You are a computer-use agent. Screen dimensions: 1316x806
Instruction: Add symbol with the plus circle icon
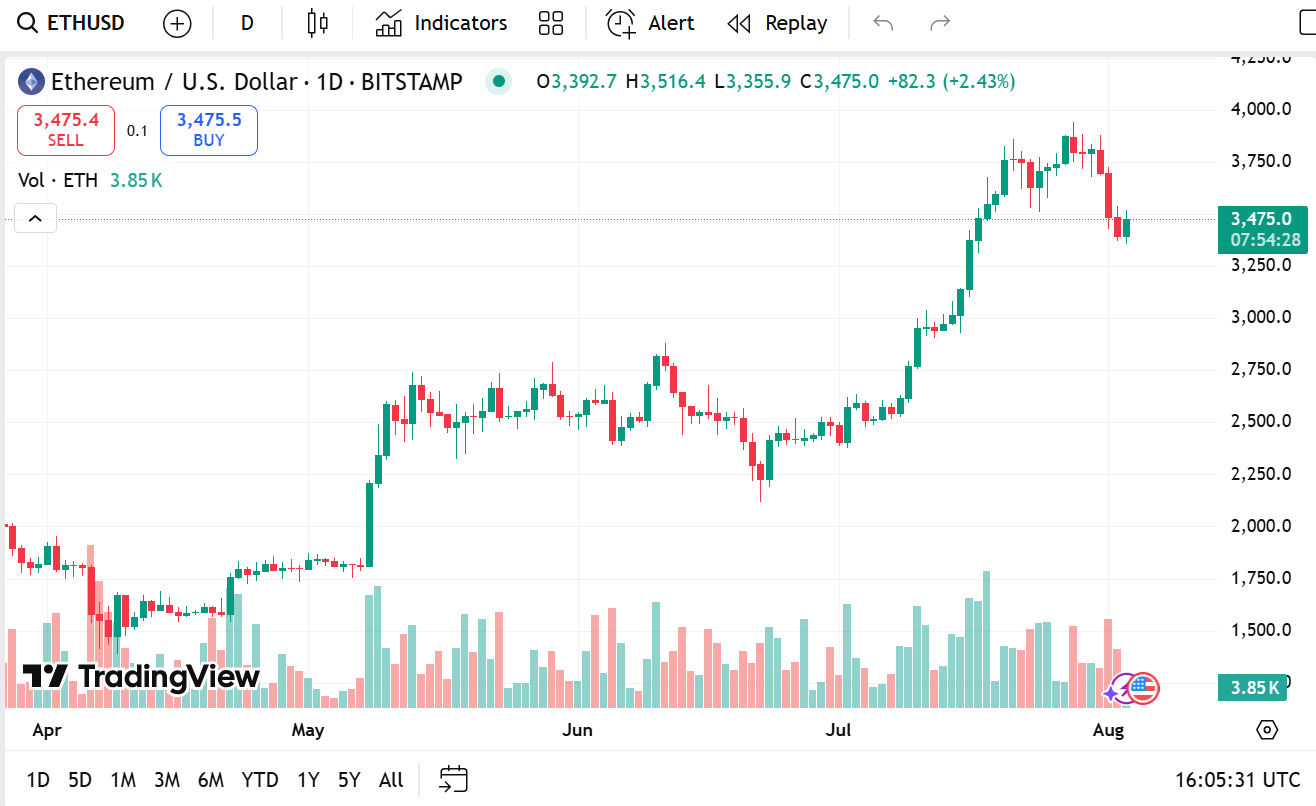pos(177,23)
